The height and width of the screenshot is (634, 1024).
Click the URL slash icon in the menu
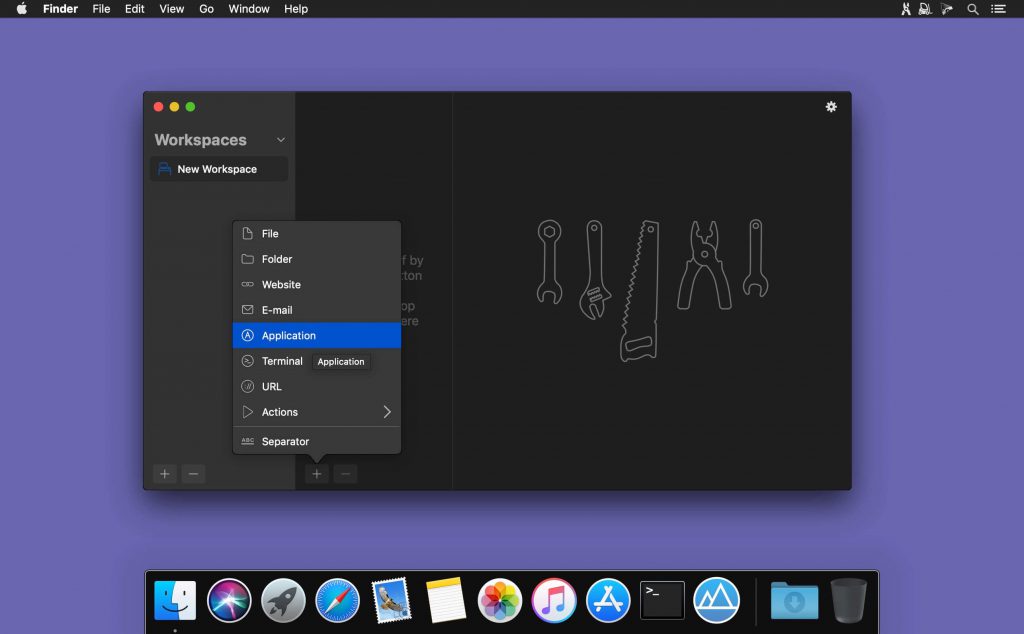[247, 386]
